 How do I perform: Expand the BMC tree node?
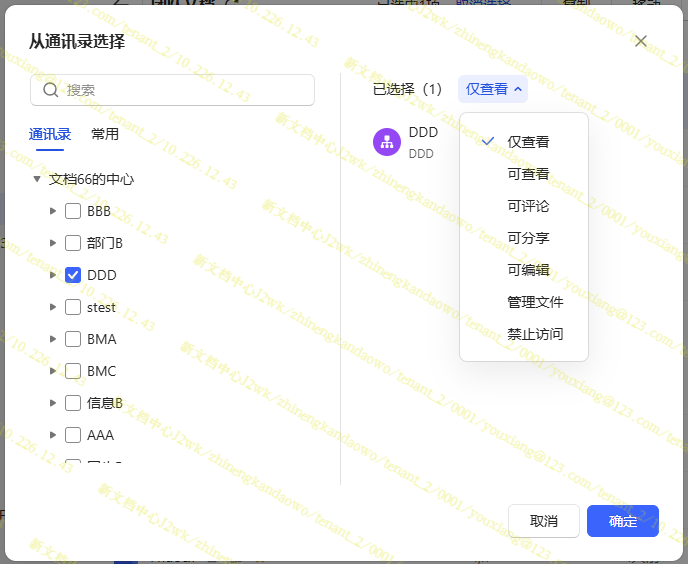pyautogui.click(x=53, y=371)
